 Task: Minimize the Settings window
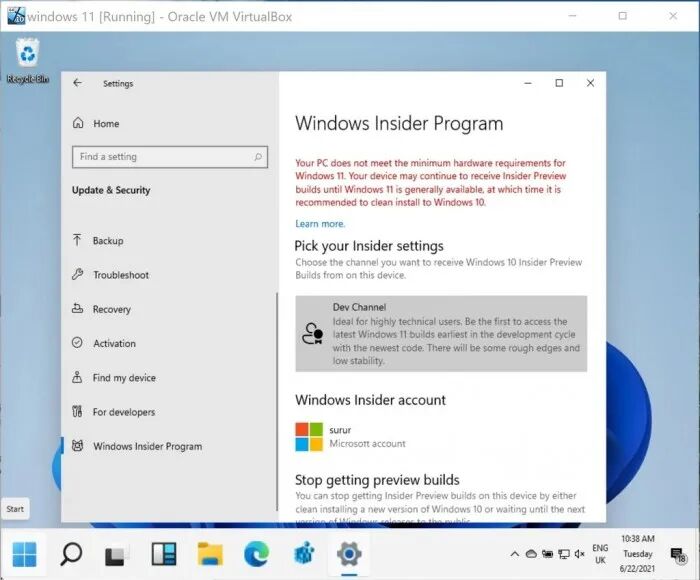click(x=528, y=83)
